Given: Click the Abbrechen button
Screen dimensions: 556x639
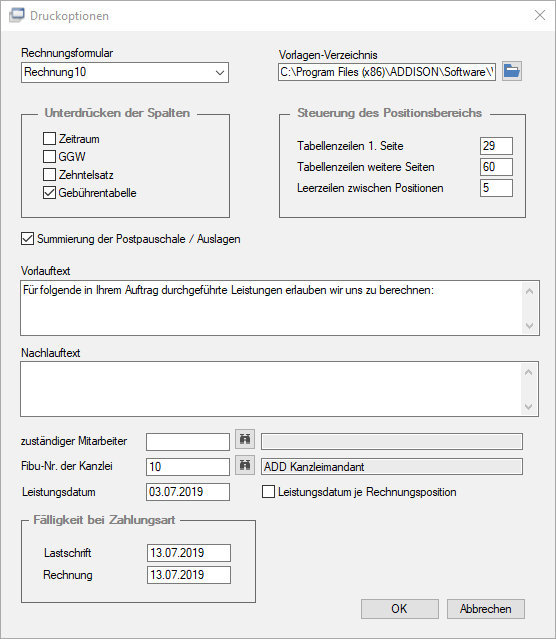Looking at the screenshot, I should pos(485,609).
